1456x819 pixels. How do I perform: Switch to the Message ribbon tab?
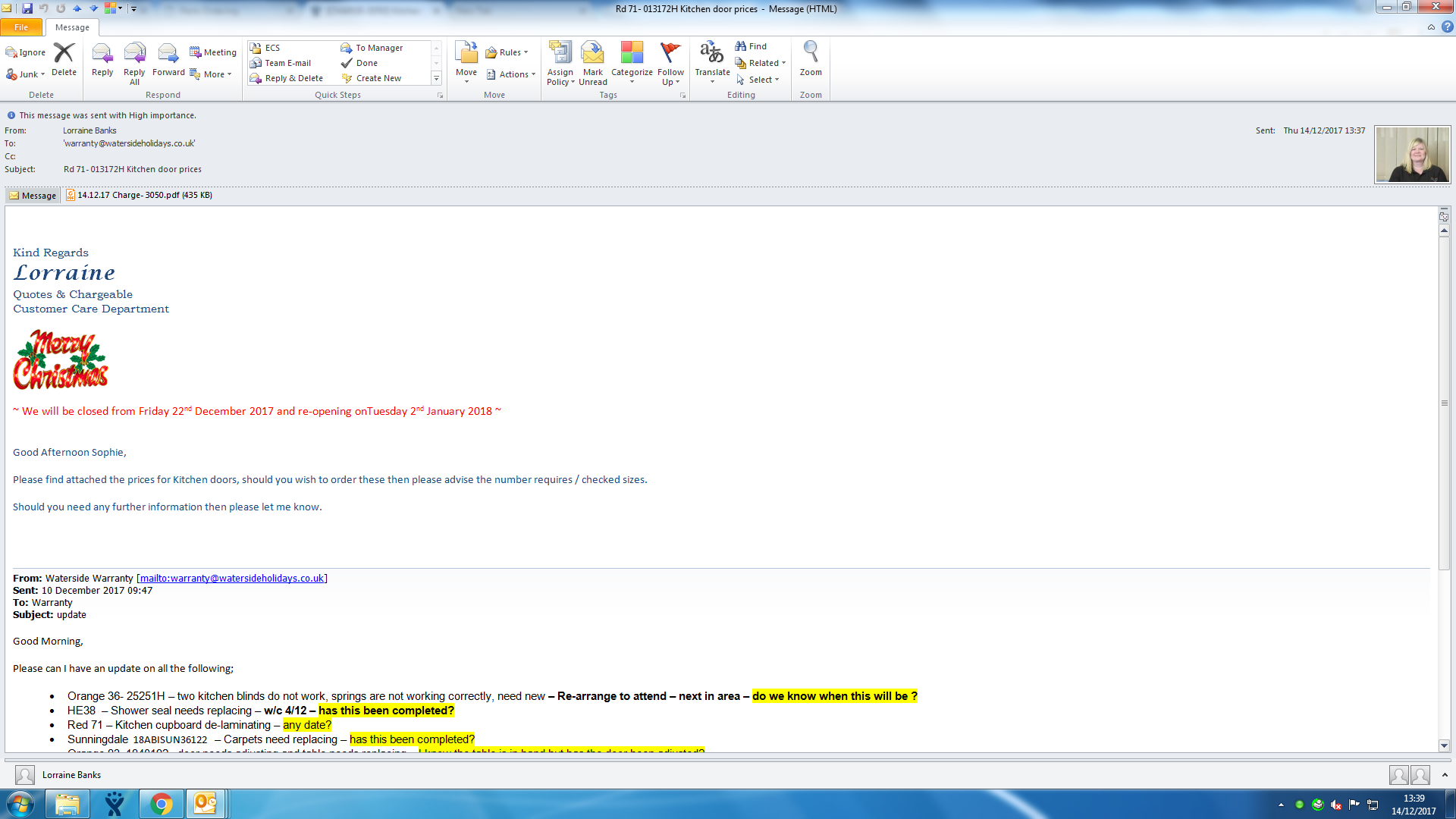point(72,27)
